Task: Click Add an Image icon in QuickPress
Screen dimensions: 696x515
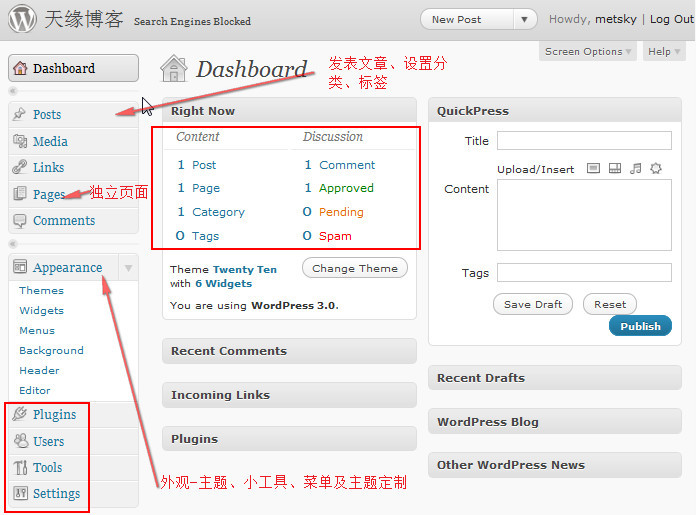Action: tap(593, 168)
